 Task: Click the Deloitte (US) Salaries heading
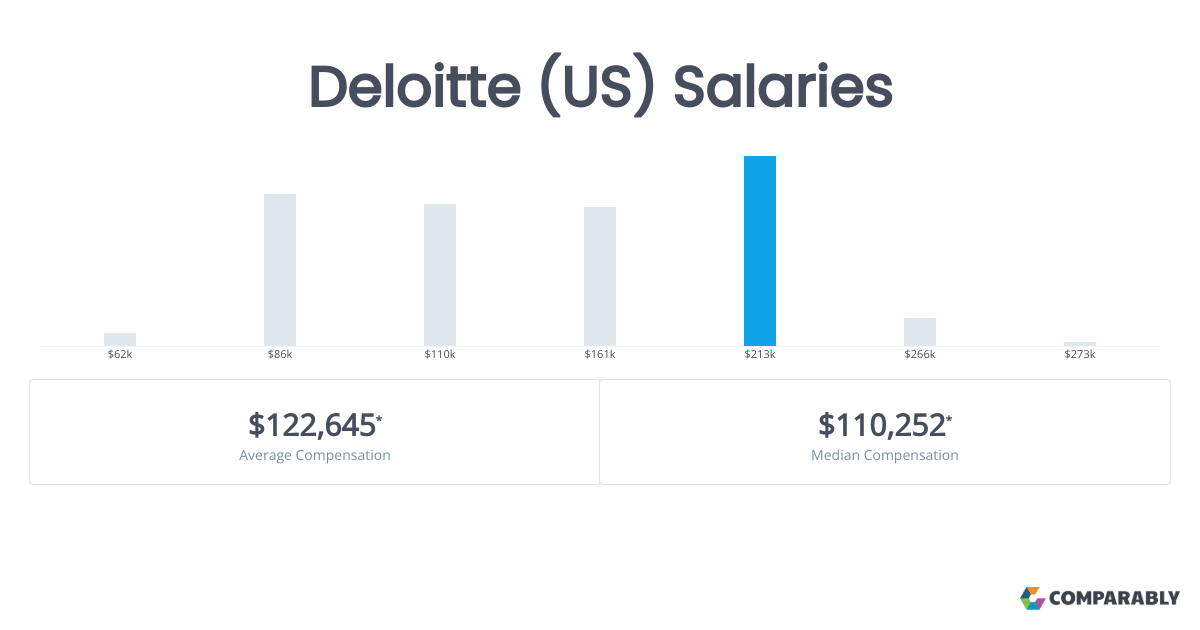pos(600,87)
